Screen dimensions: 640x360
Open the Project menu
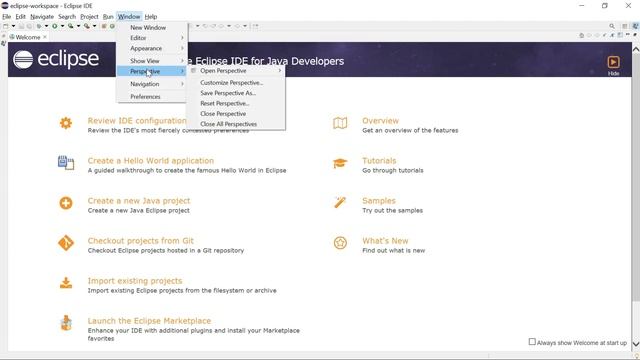(89, 17)
